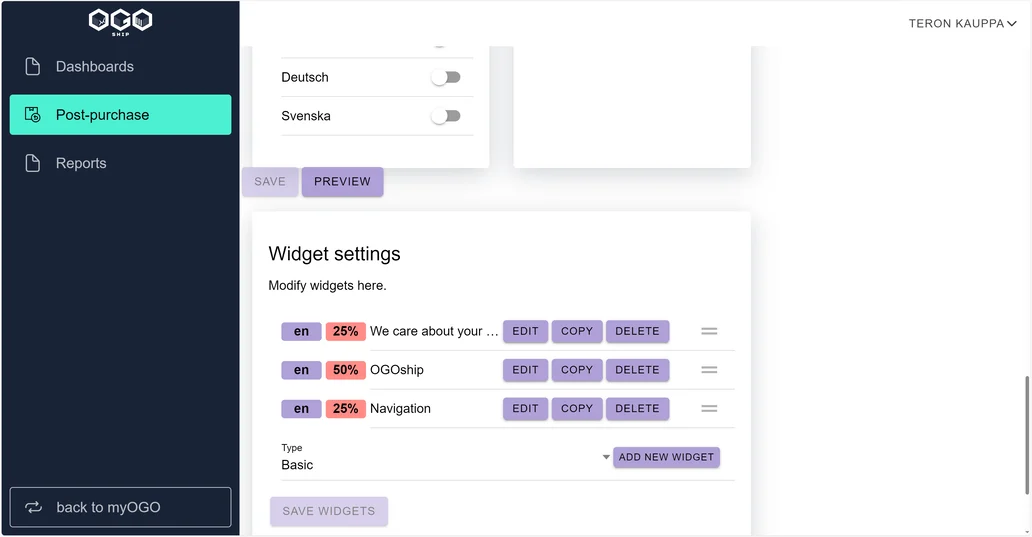Click the PREVIEW button
The image size is (1032, 537).
point(342,182)
